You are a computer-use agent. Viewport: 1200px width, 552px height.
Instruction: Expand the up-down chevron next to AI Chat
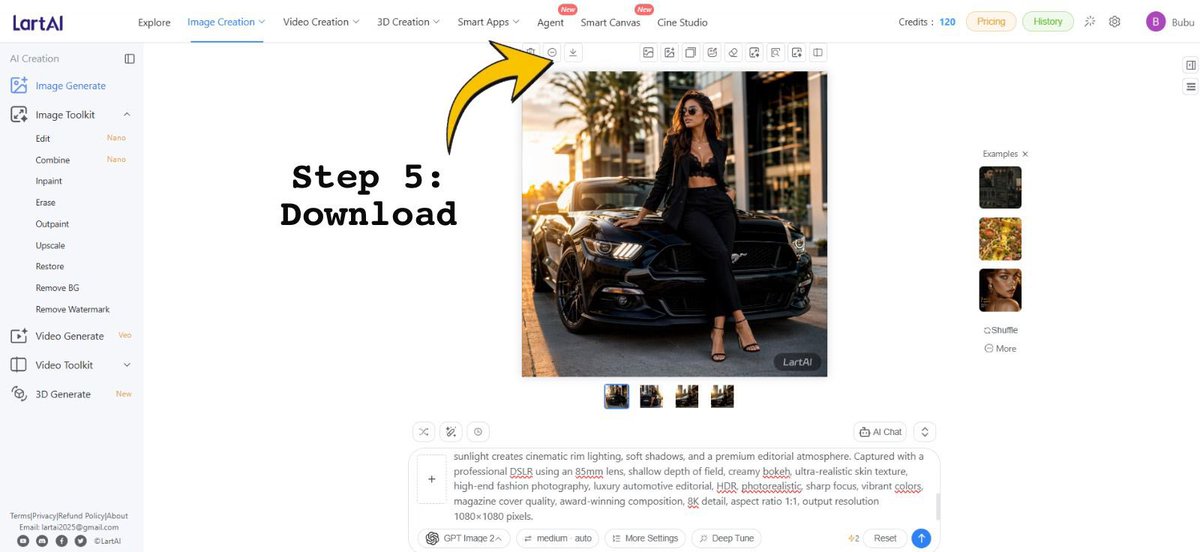pos(925,432)
